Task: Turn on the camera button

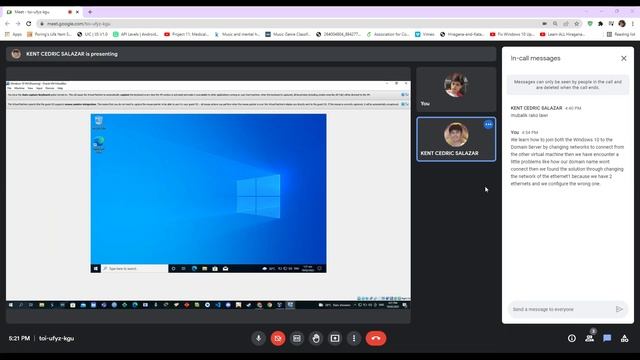Action: pos(278,338)
